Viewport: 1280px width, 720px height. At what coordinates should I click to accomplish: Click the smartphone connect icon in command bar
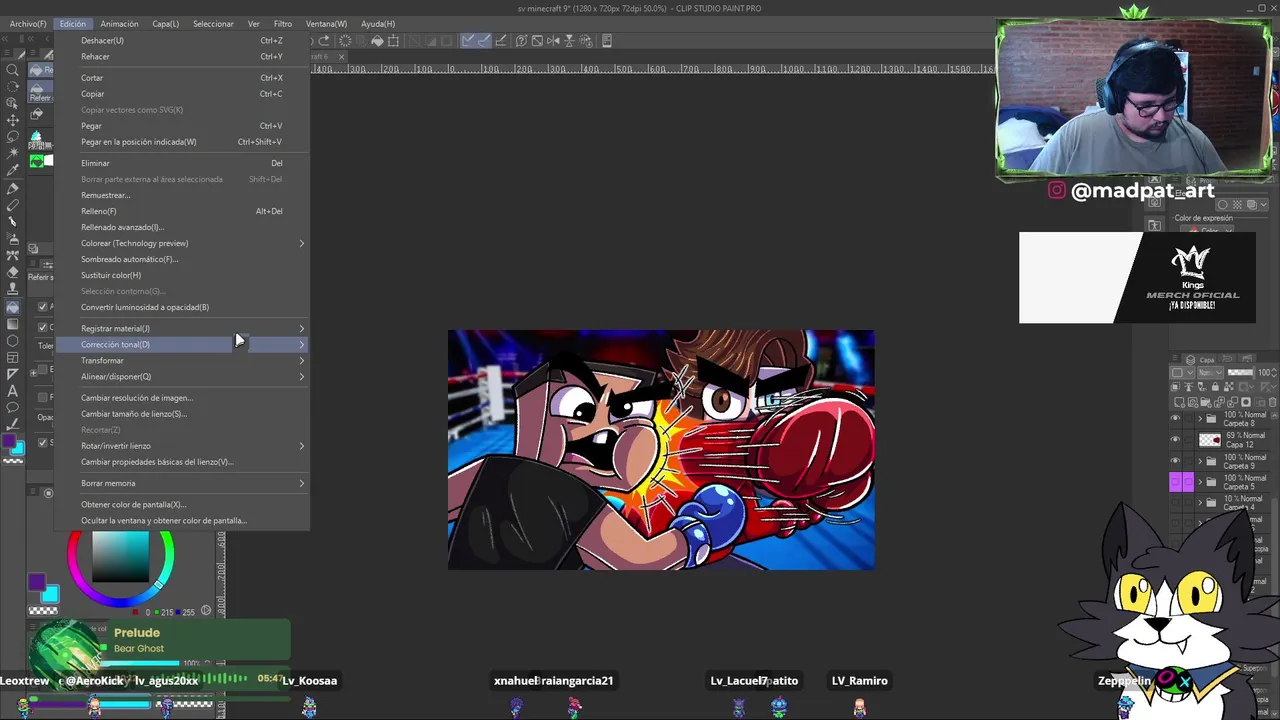point(607,41)
